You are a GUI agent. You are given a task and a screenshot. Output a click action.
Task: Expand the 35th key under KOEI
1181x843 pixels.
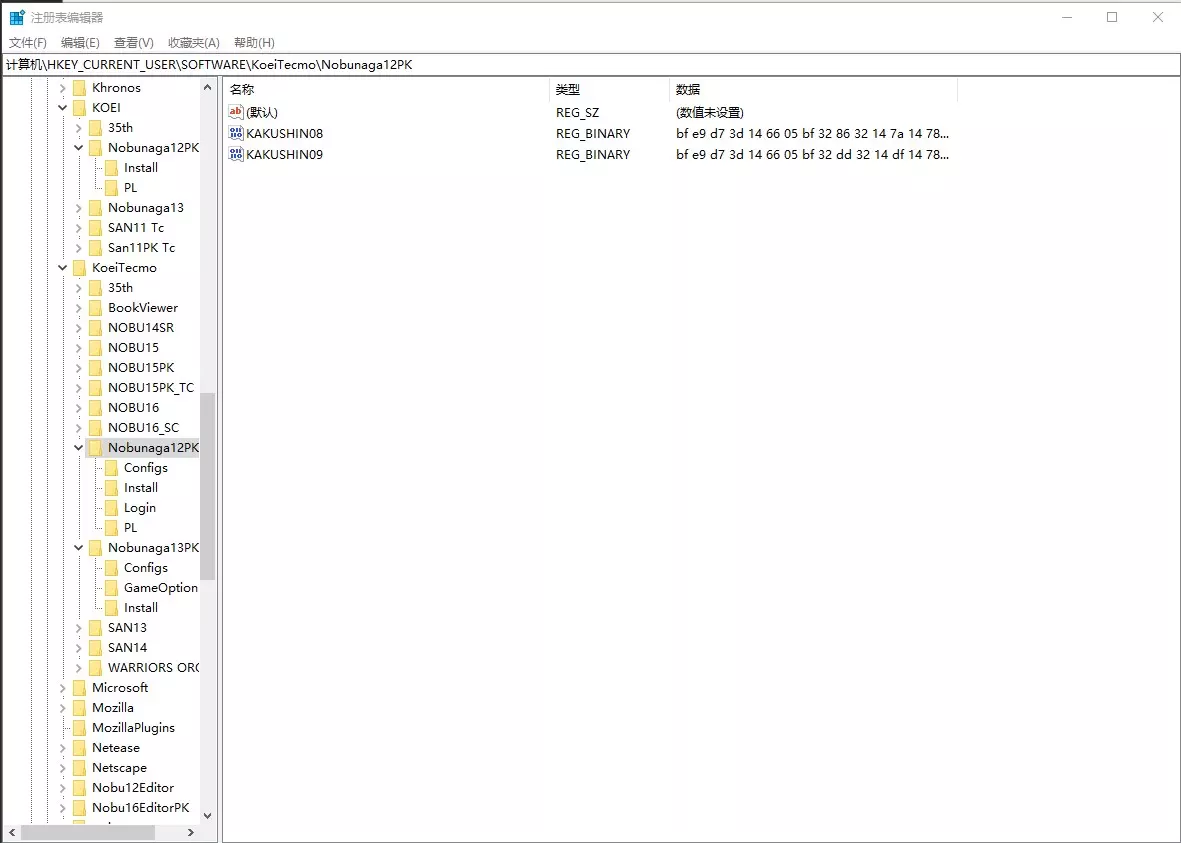coord(78,128)
